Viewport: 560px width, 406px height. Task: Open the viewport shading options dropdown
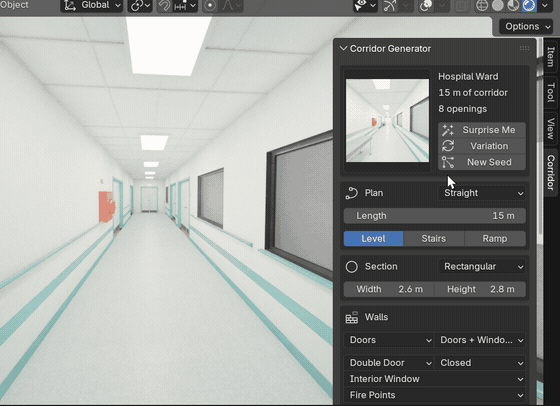pos(545,6)
